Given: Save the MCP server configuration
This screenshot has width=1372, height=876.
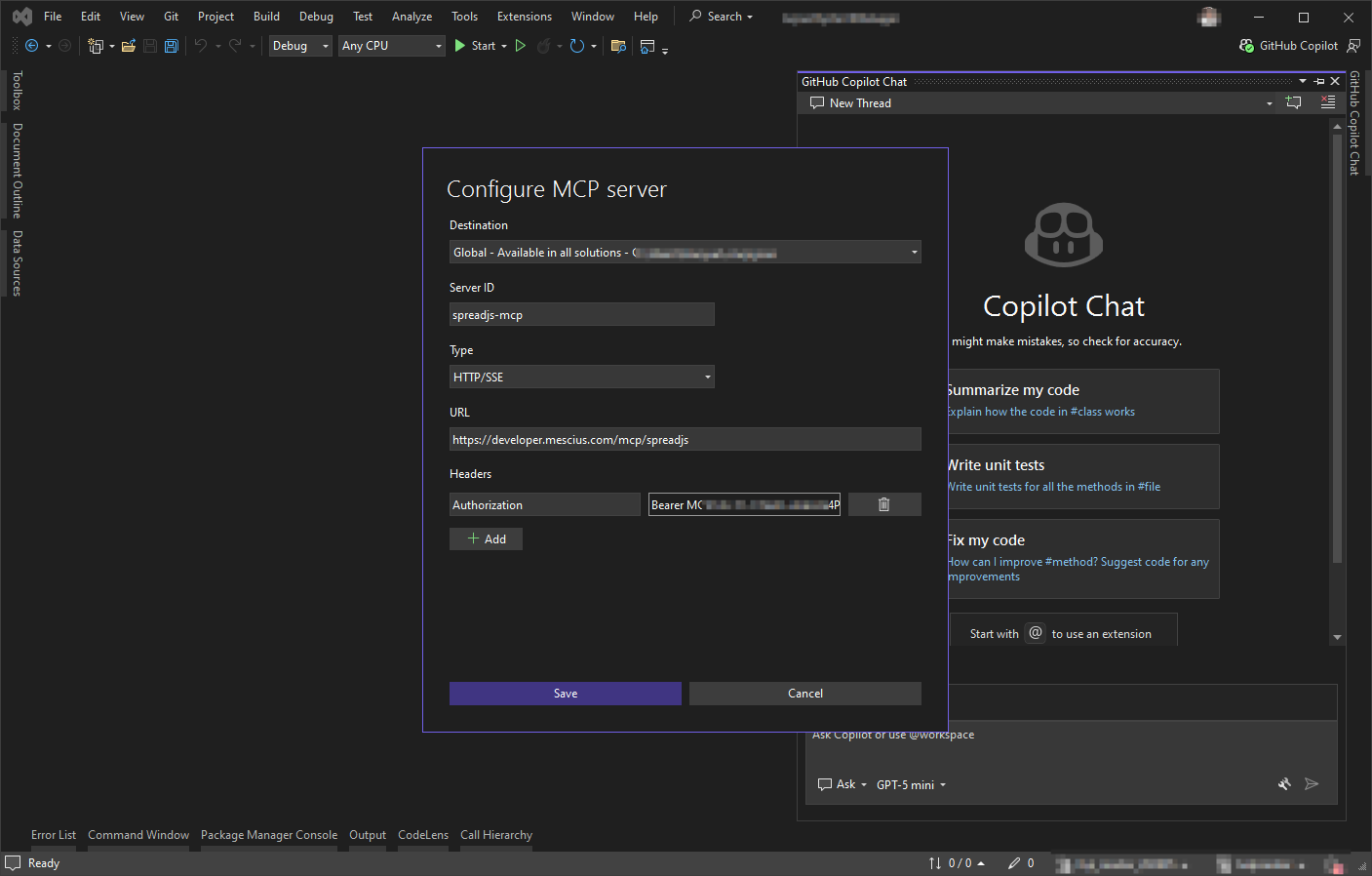Looking at the screenshot, I should pos(566,694).
